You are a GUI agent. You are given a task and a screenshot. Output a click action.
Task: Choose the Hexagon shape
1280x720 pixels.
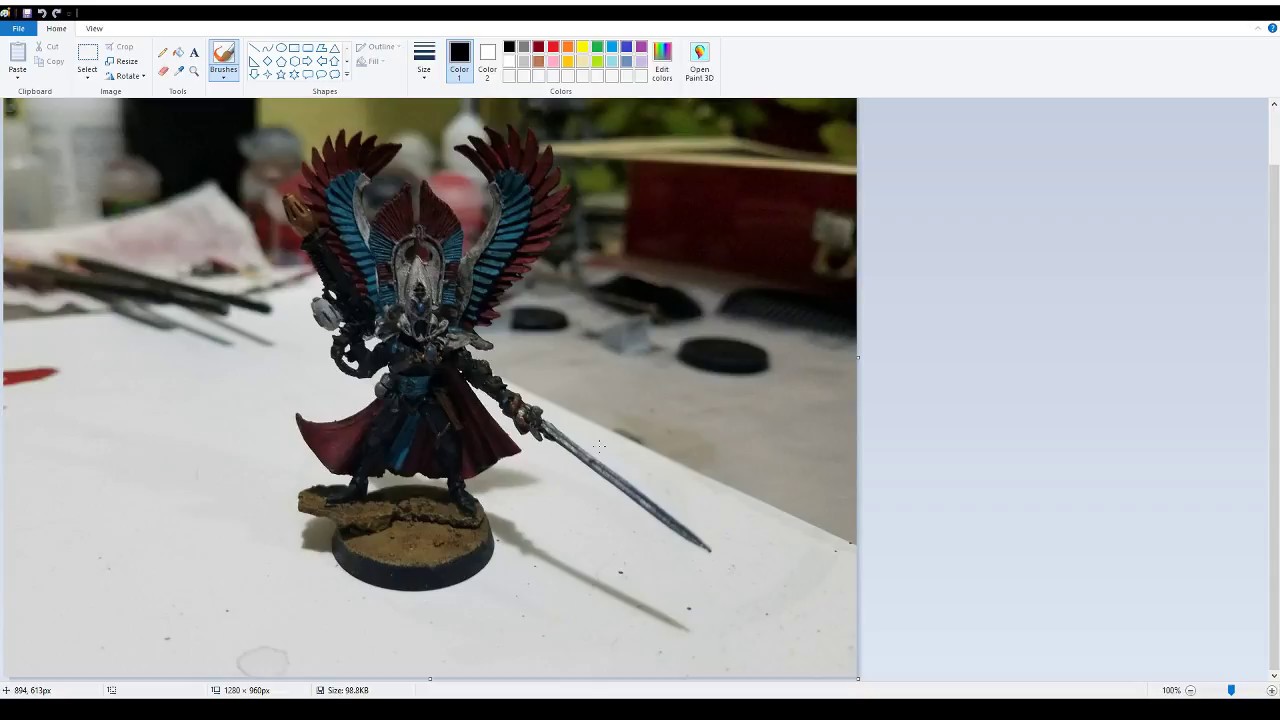pyautogui.click(x=294, y=61)
